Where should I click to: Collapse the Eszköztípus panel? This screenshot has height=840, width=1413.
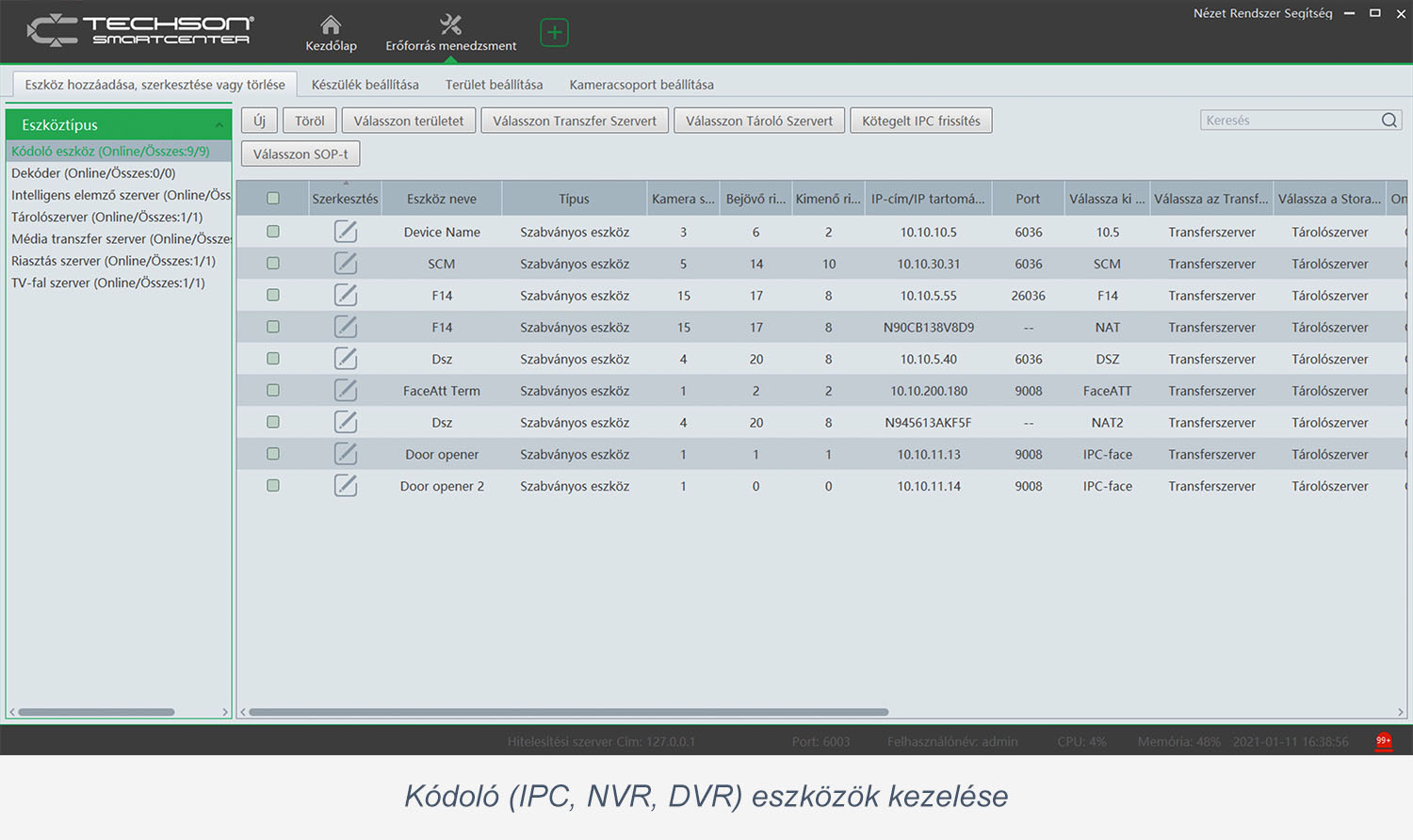(x=219, y=125)
